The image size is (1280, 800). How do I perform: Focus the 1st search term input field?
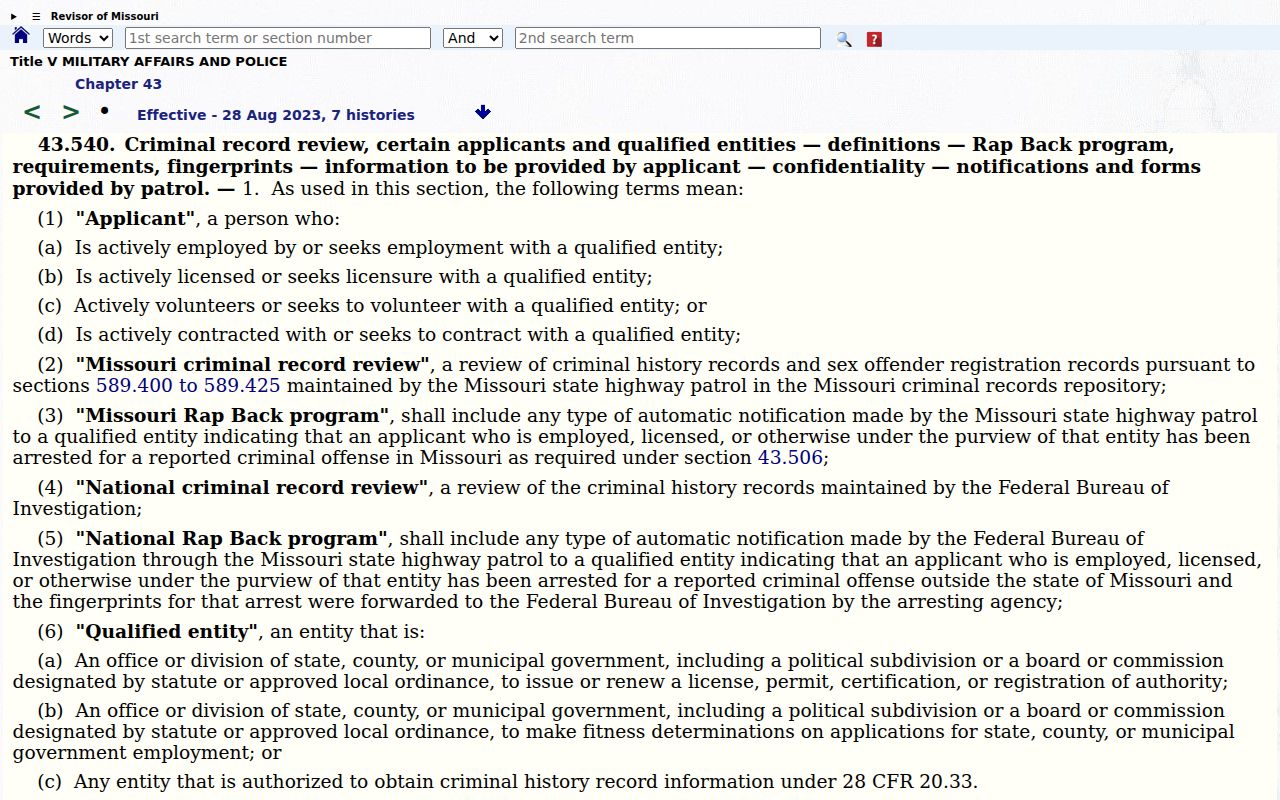278,38
